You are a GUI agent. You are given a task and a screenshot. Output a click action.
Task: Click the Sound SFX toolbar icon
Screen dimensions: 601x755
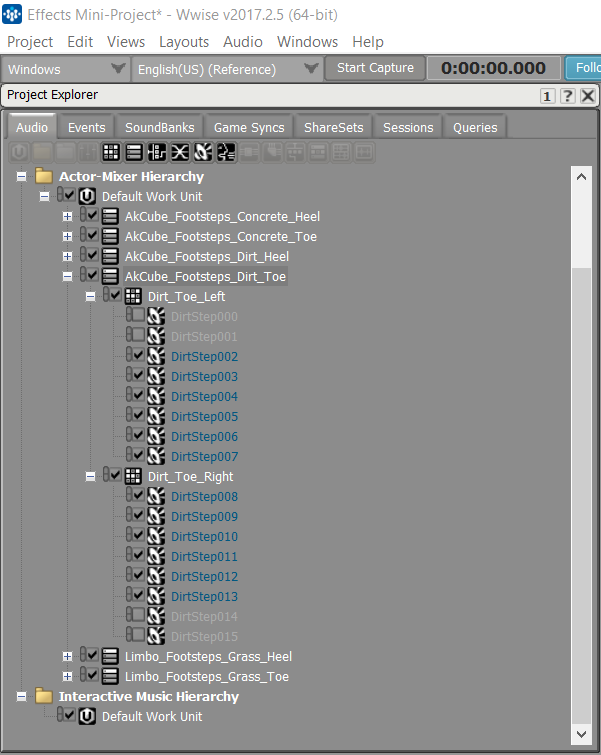point(203,153)
